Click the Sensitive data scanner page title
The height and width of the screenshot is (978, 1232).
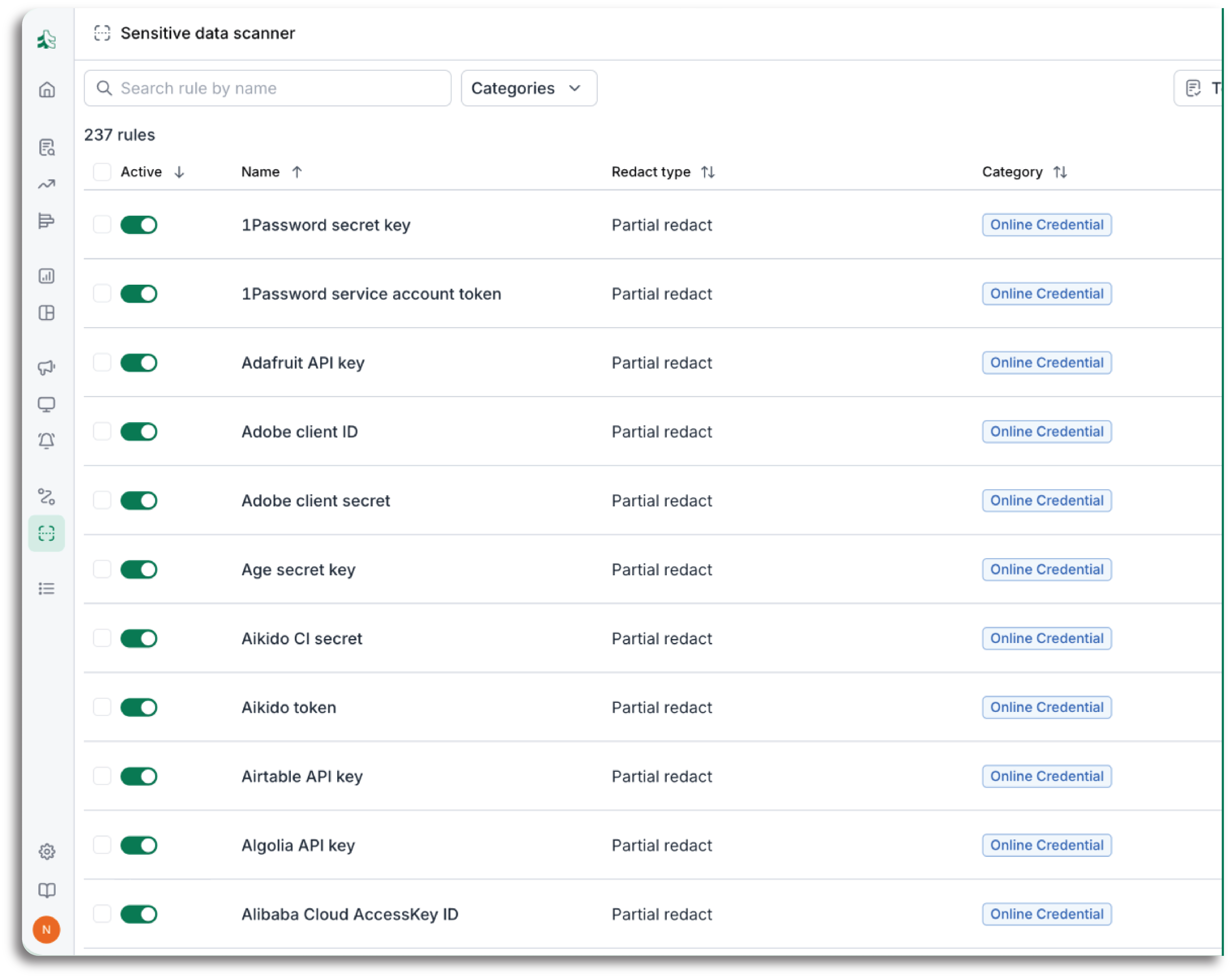(x=208, y=33)
